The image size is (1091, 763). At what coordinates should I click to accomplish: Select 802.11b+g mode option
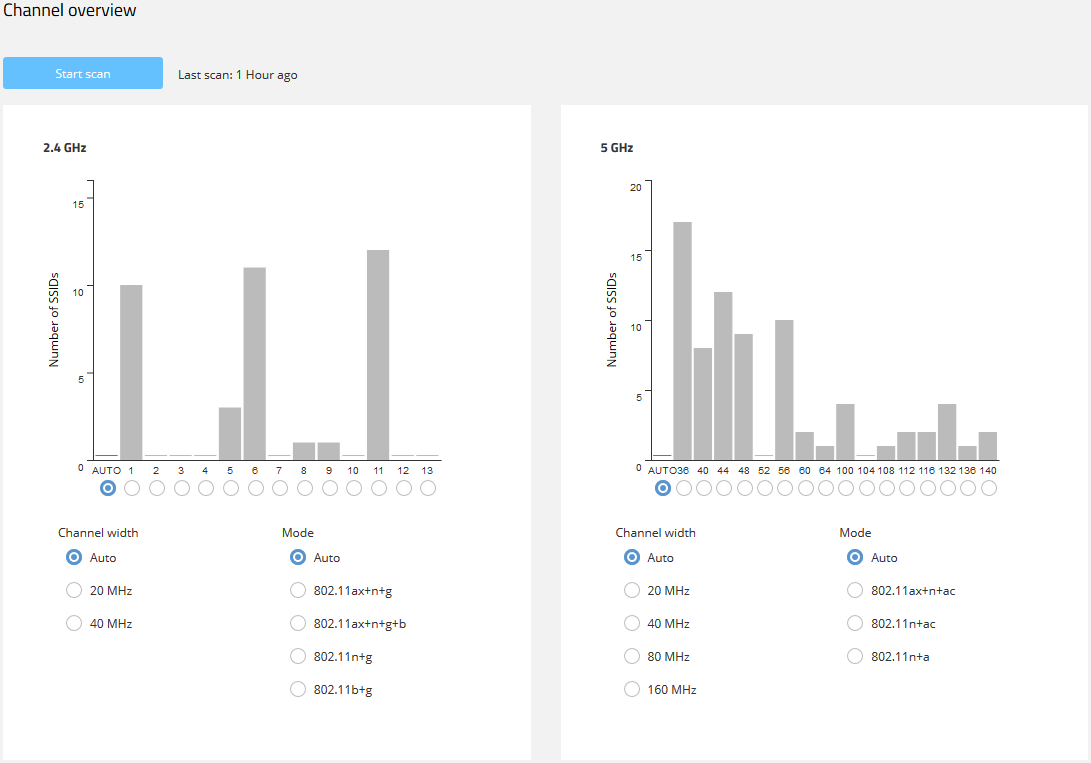pyautogui.click(x=298, y=689)
